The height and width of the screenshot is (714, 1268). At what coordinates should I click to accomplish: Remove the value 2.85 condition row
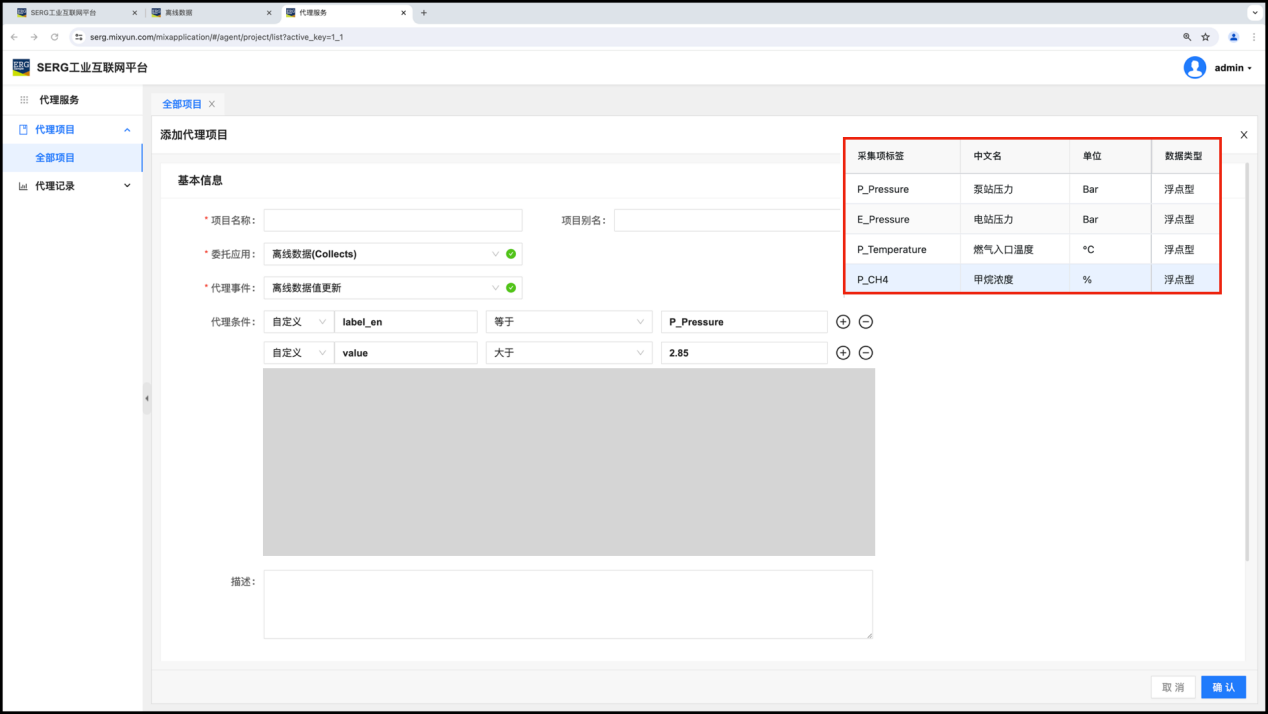[x=866, y=353]
